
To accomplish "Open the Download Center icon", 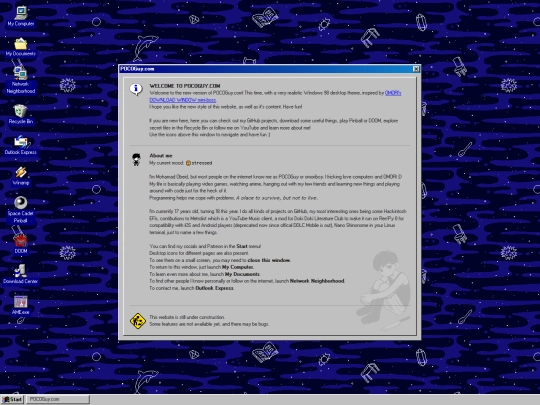I will [21, 274].
